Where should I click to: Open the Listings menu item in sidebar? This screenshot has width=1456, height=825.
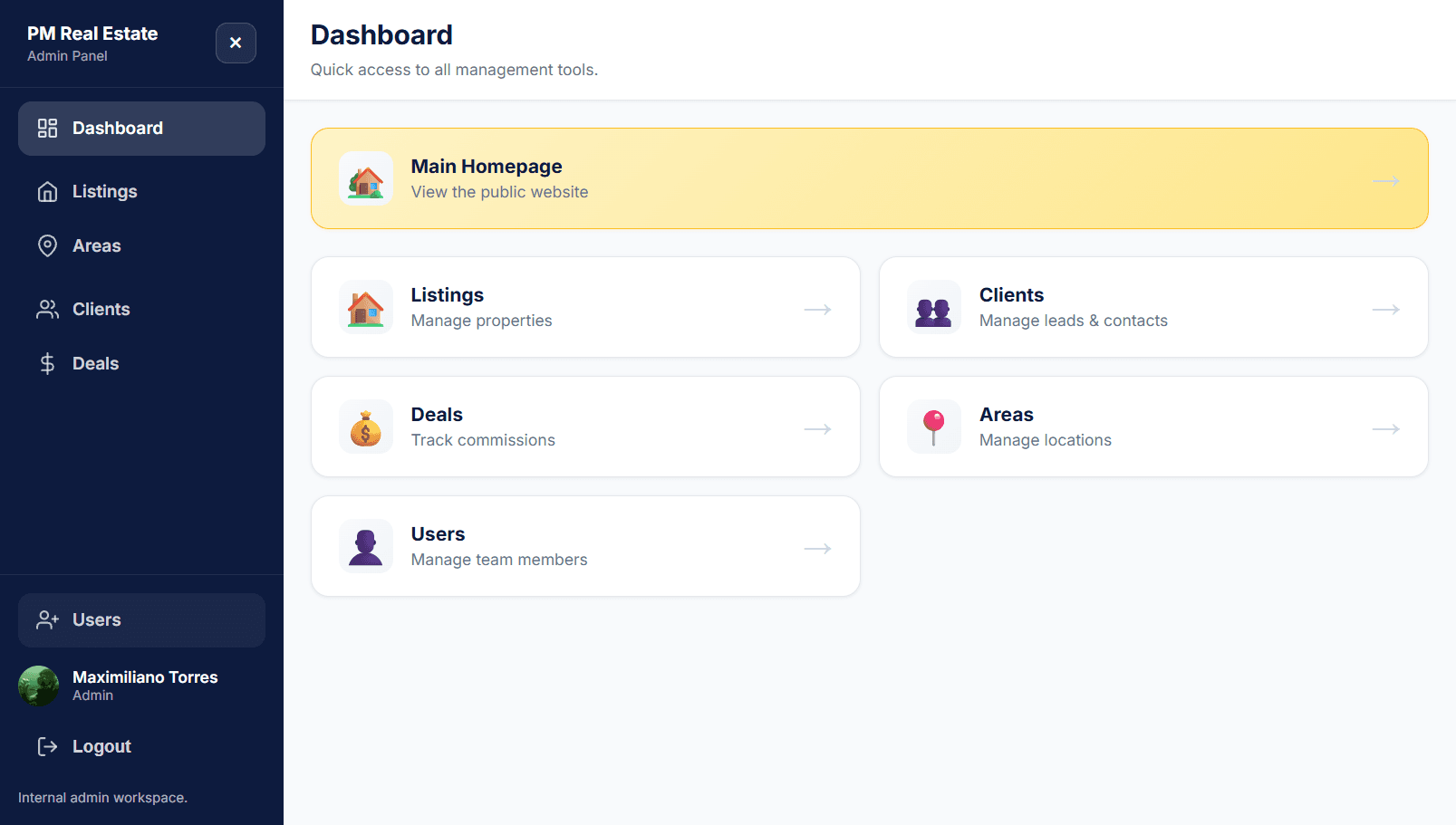pos(105,192)
